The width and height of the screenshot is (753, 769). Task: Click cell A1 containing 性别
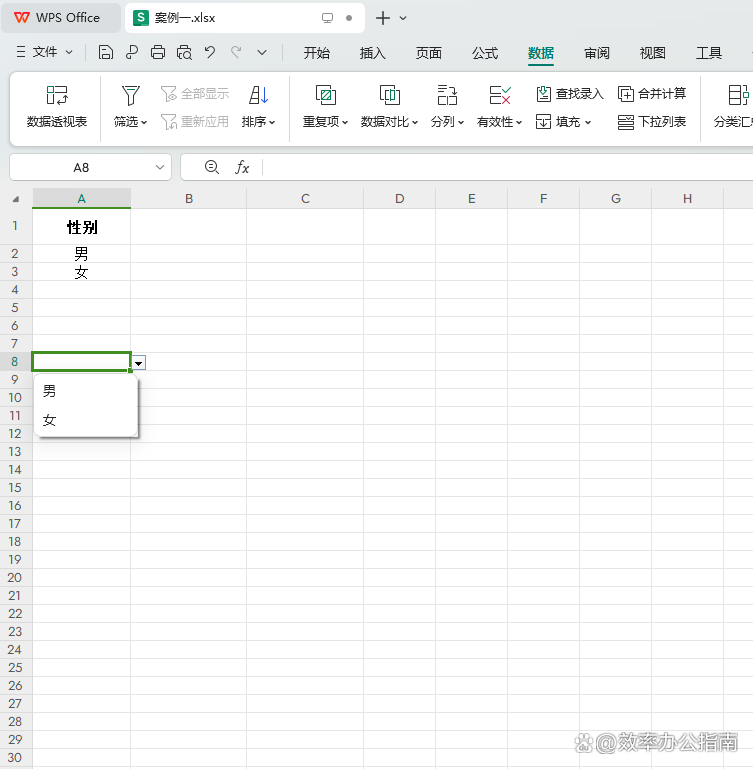coord(81,227)
